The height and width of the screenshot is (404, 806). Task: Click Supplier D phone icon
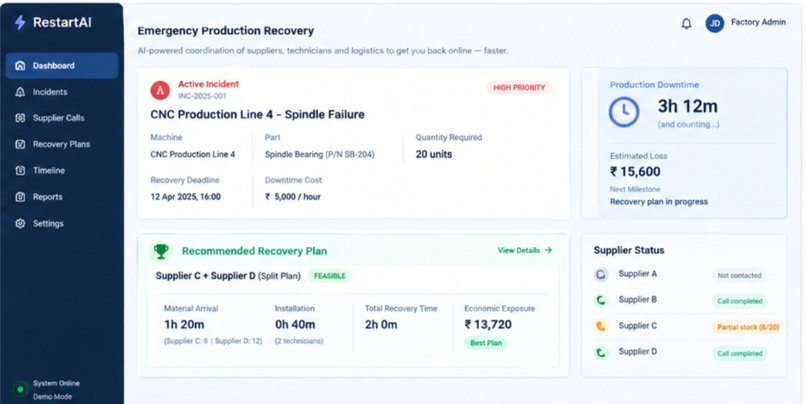600,352
